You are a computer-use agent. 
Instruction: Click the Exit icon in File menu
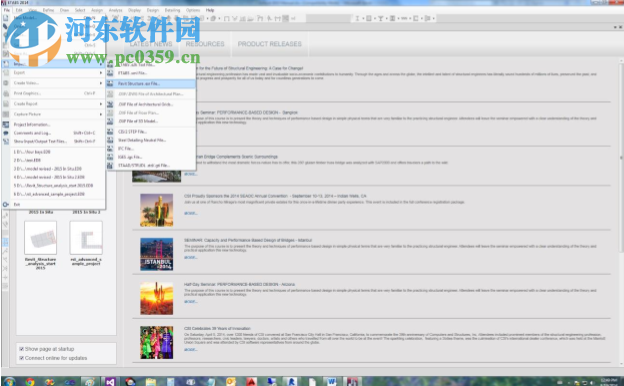click(6, 204)
